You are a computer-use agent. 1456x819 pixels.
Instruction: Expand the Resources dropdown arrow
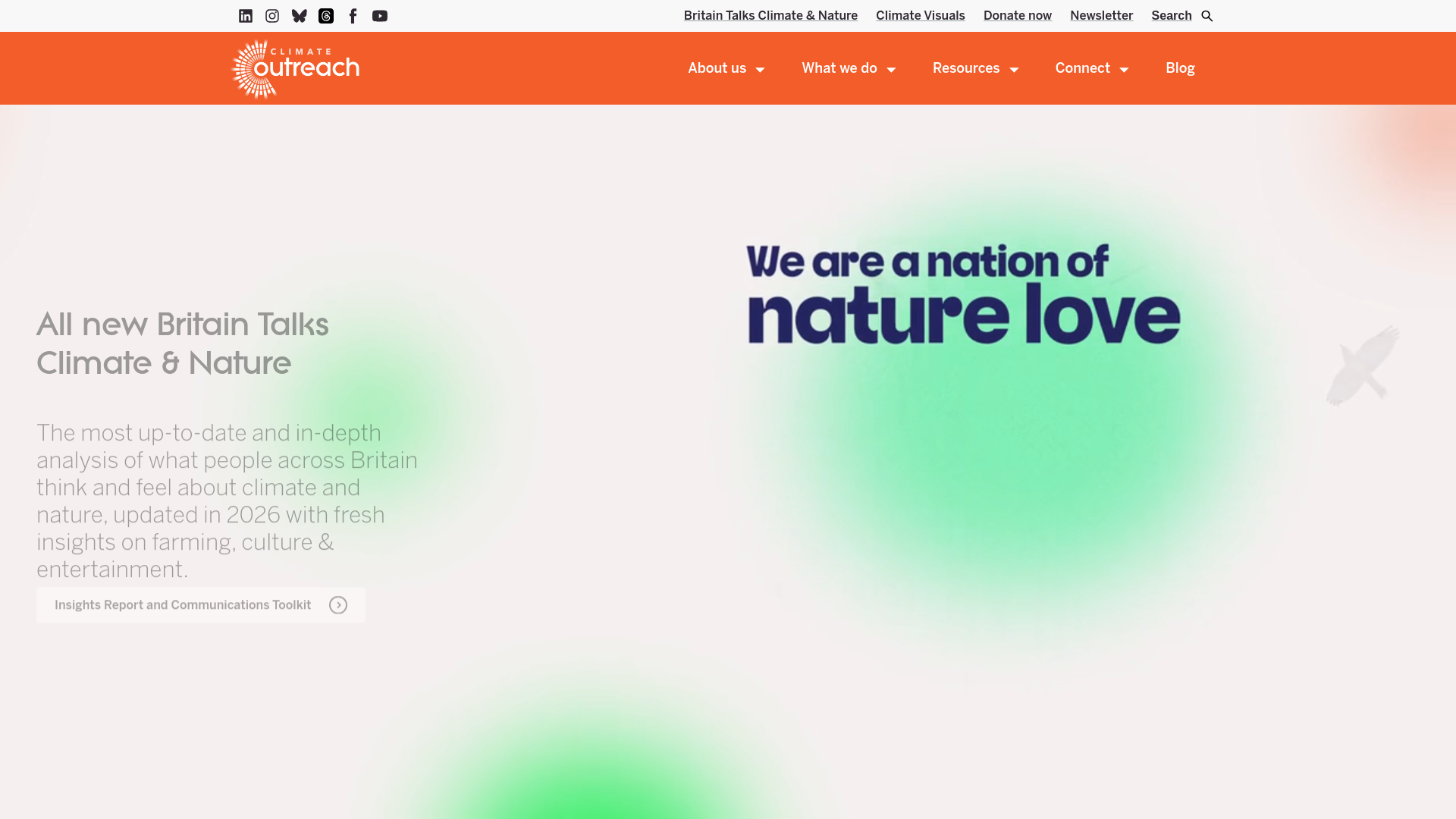[1014, 70]
